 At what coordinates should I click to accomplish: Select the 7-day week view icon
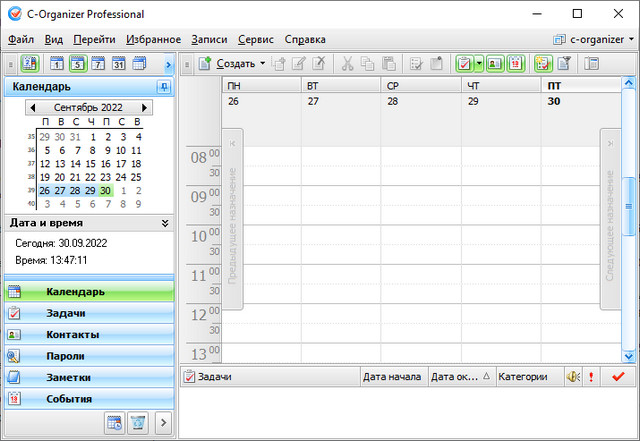98,64
